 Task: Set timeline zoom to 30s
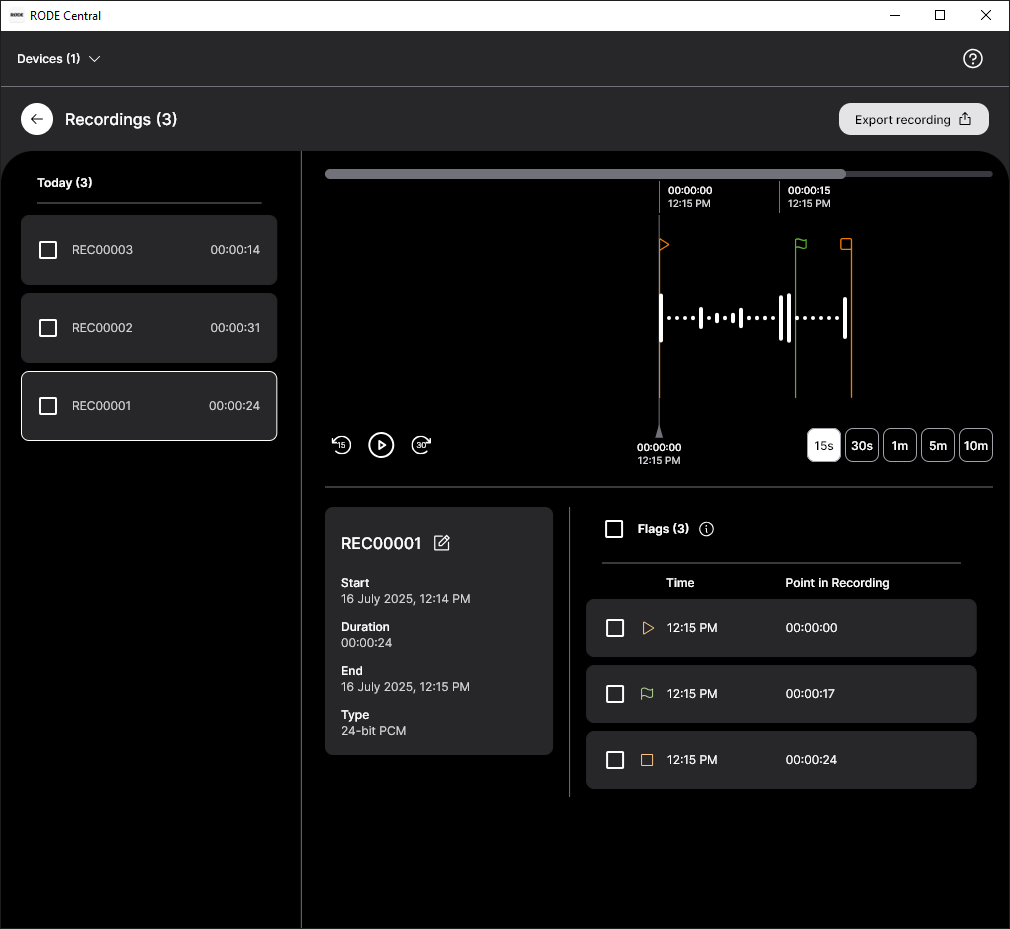(x=861, y=445)
